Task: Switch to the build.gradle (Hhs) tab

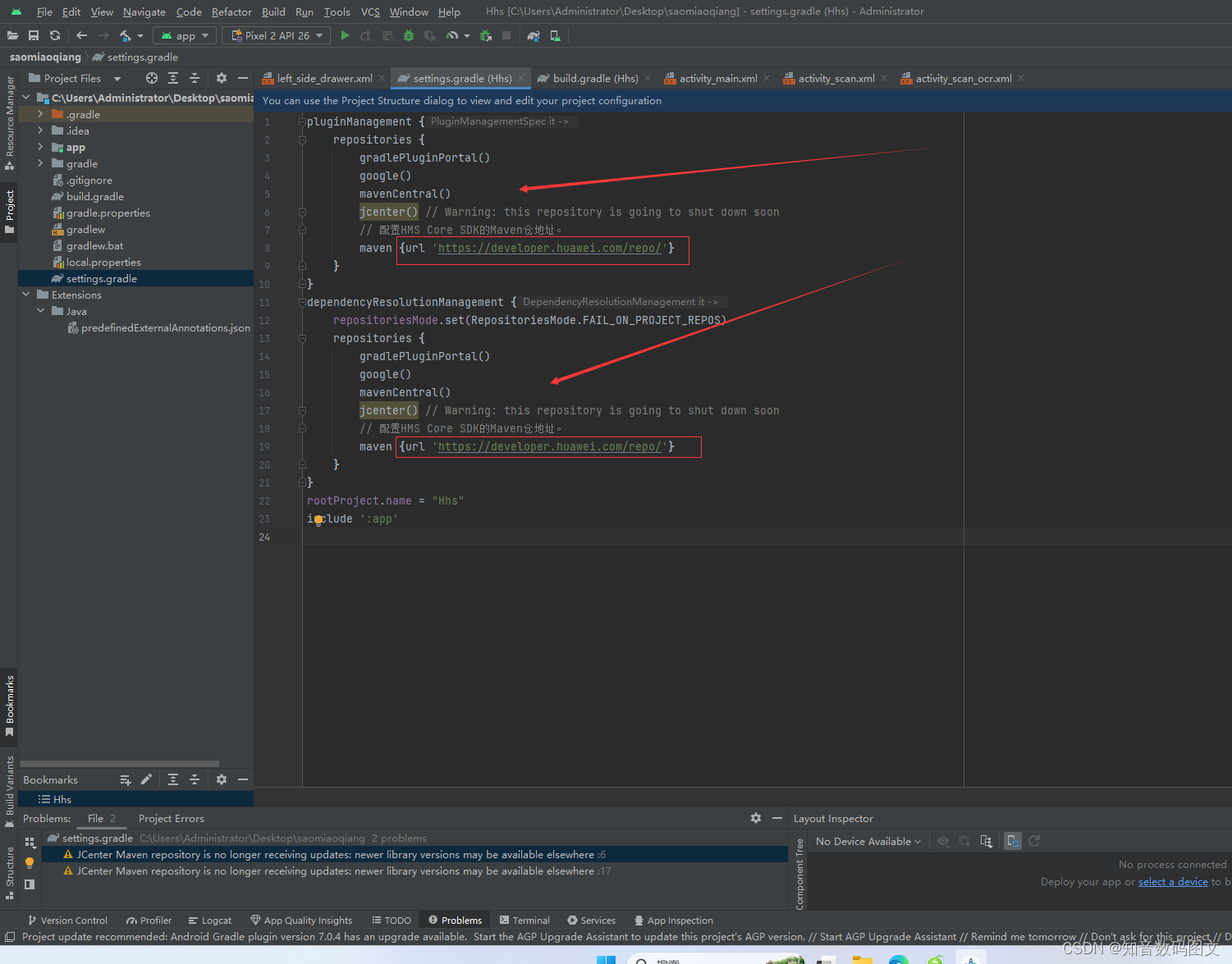Action: point(593,78)
